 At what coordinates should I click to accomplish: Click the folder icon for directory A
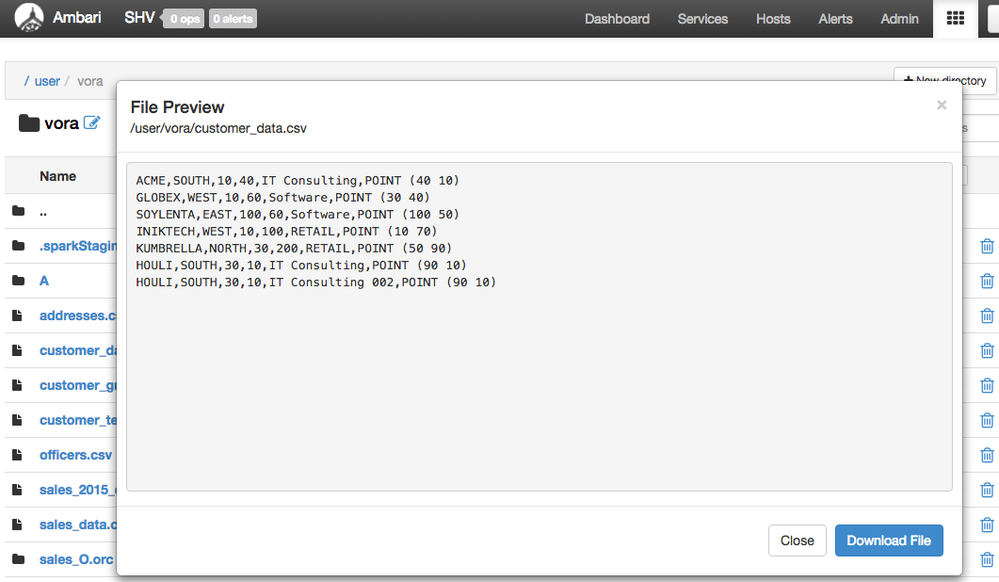tap(18, 281)
